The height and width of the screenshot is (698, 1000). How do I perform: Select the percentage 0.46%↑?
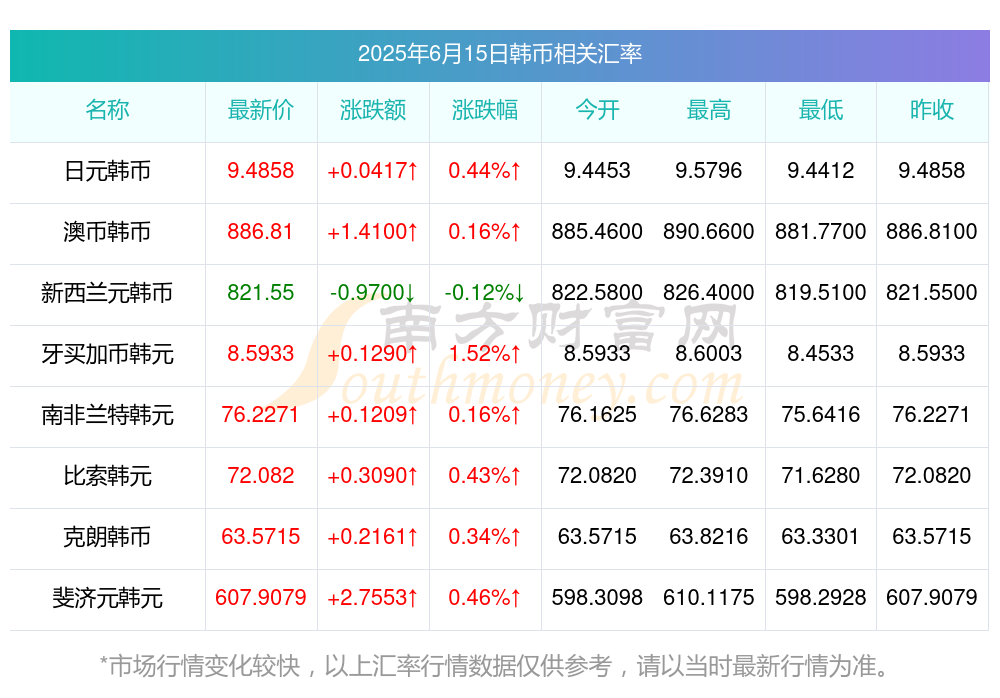click(x=485, y=597)
